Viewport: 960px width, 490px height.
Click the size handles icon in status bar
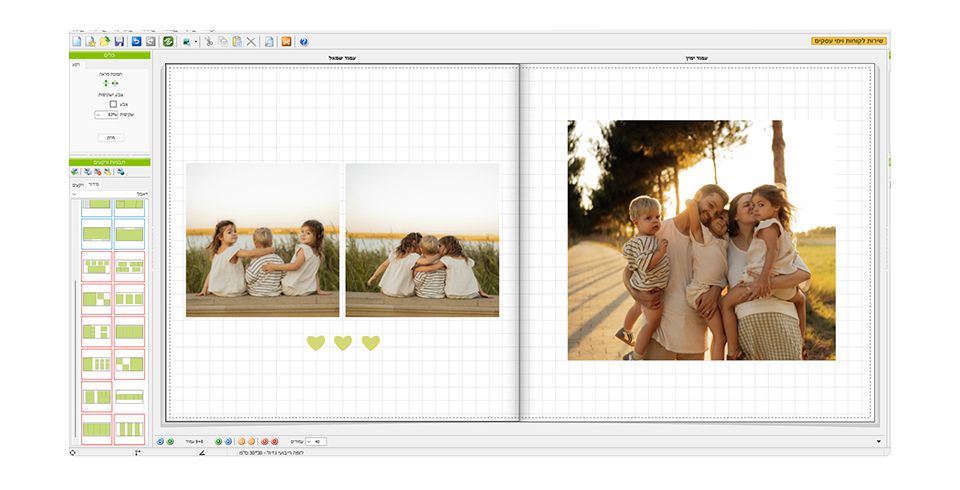[x=138, y=453]
